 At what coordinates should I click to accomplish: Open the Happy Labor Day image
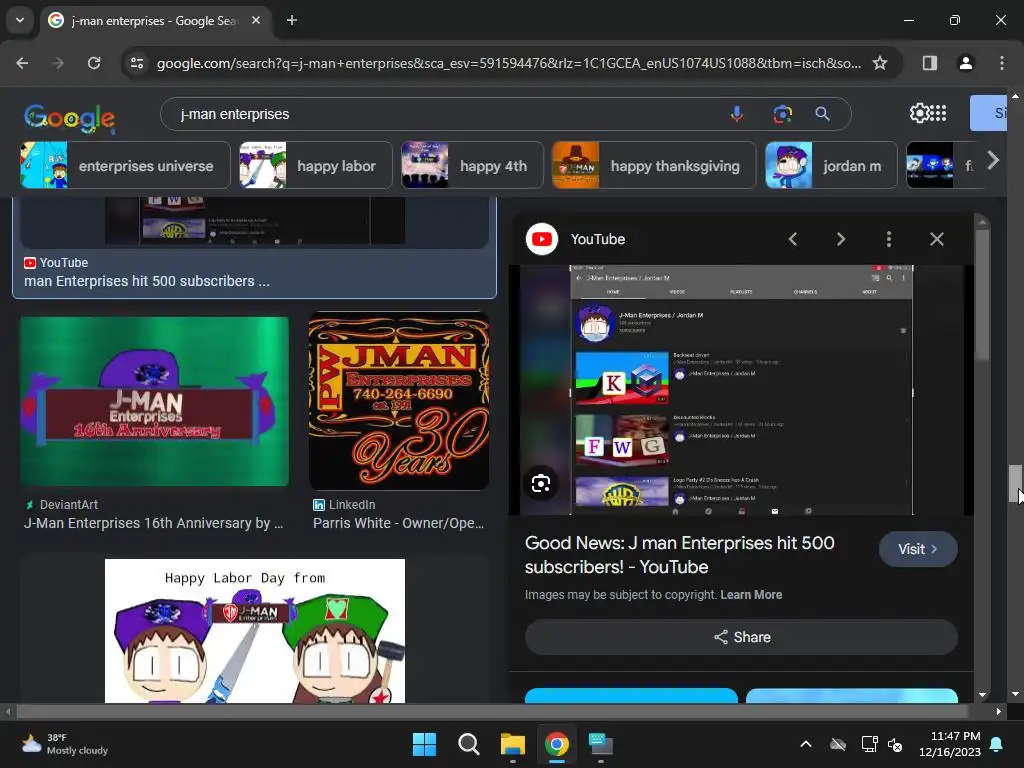click(x=255, y=631)
